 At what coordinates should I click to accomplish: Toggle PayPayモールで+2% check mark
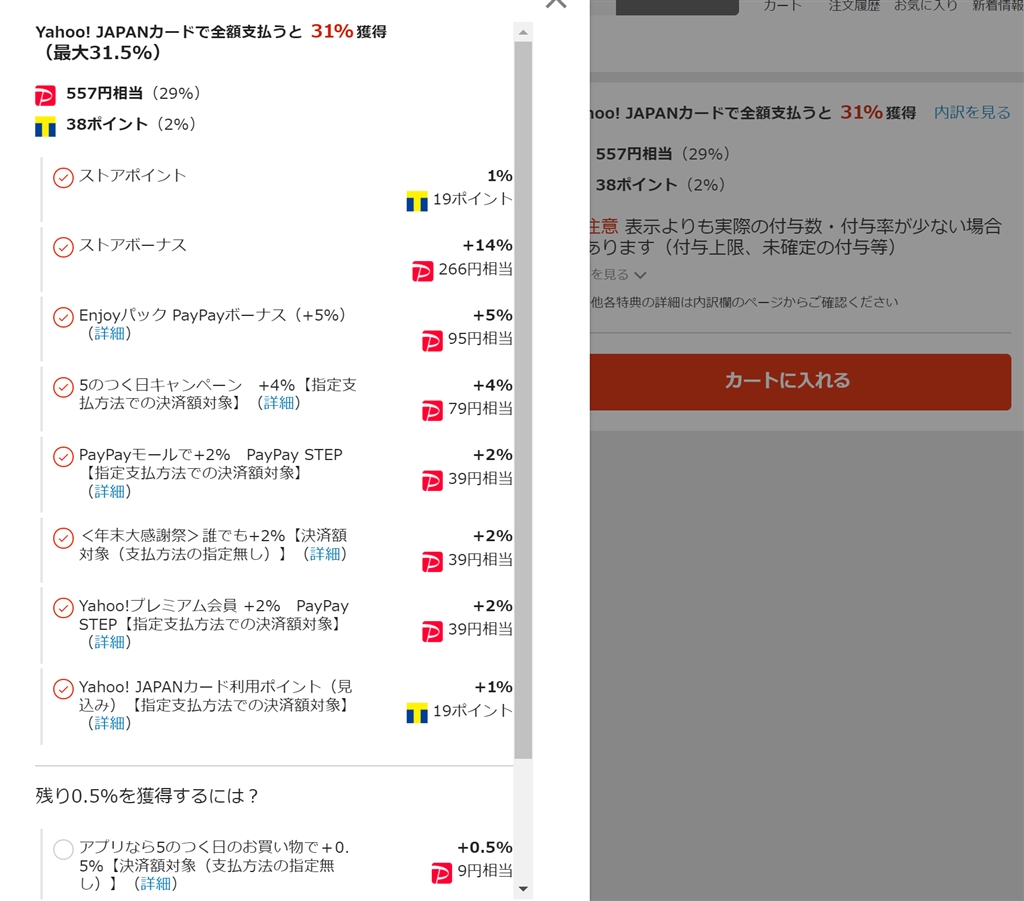tap(63, 456)
